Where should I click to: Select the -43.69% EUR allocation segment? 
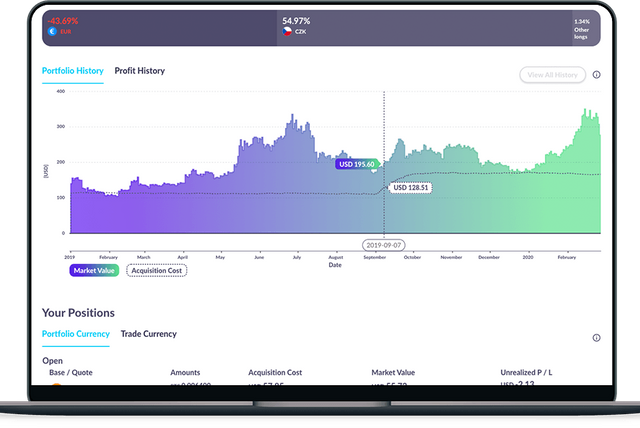160,28
